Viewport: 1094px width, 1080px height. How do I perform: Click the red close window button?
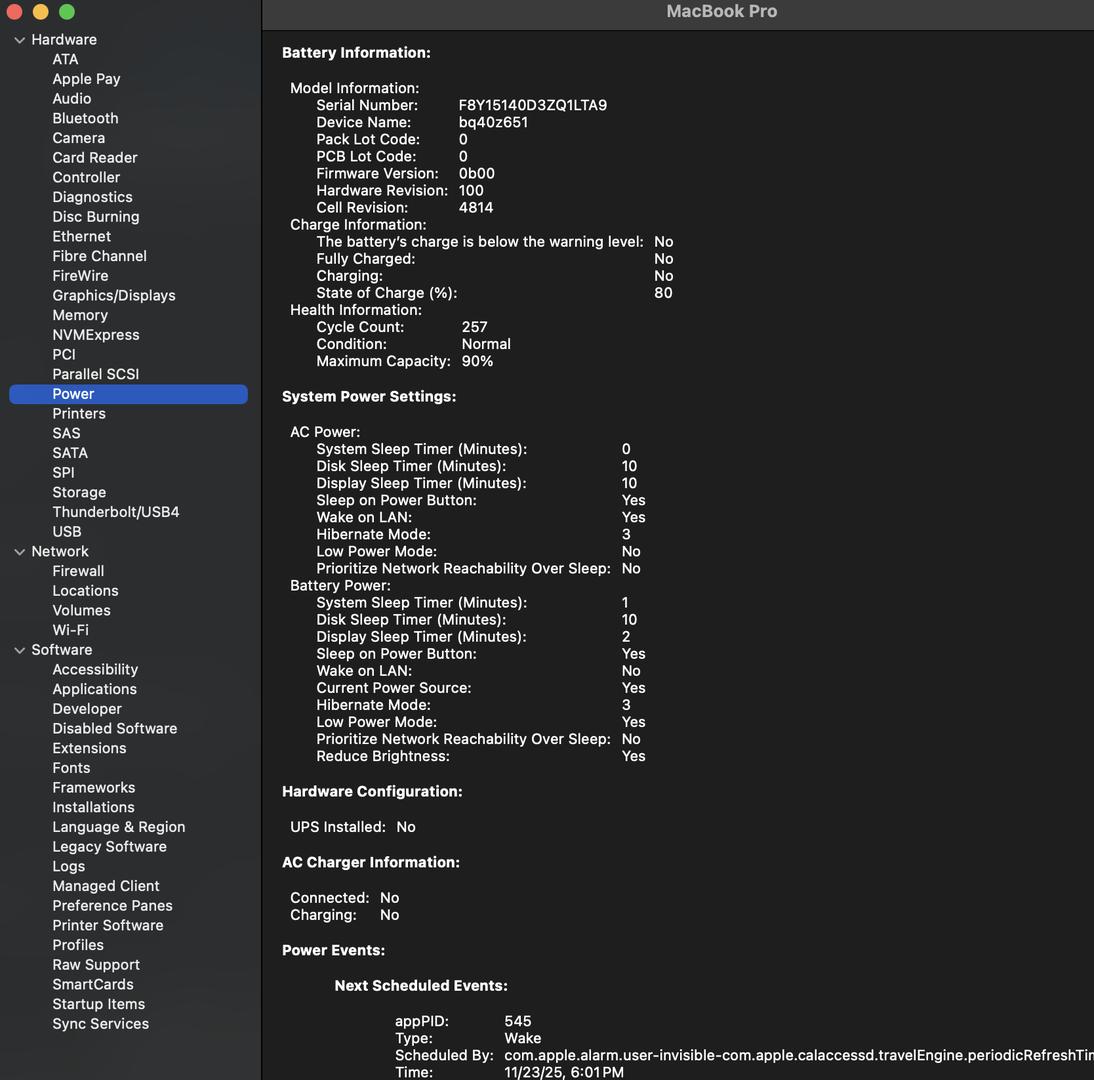14,12
